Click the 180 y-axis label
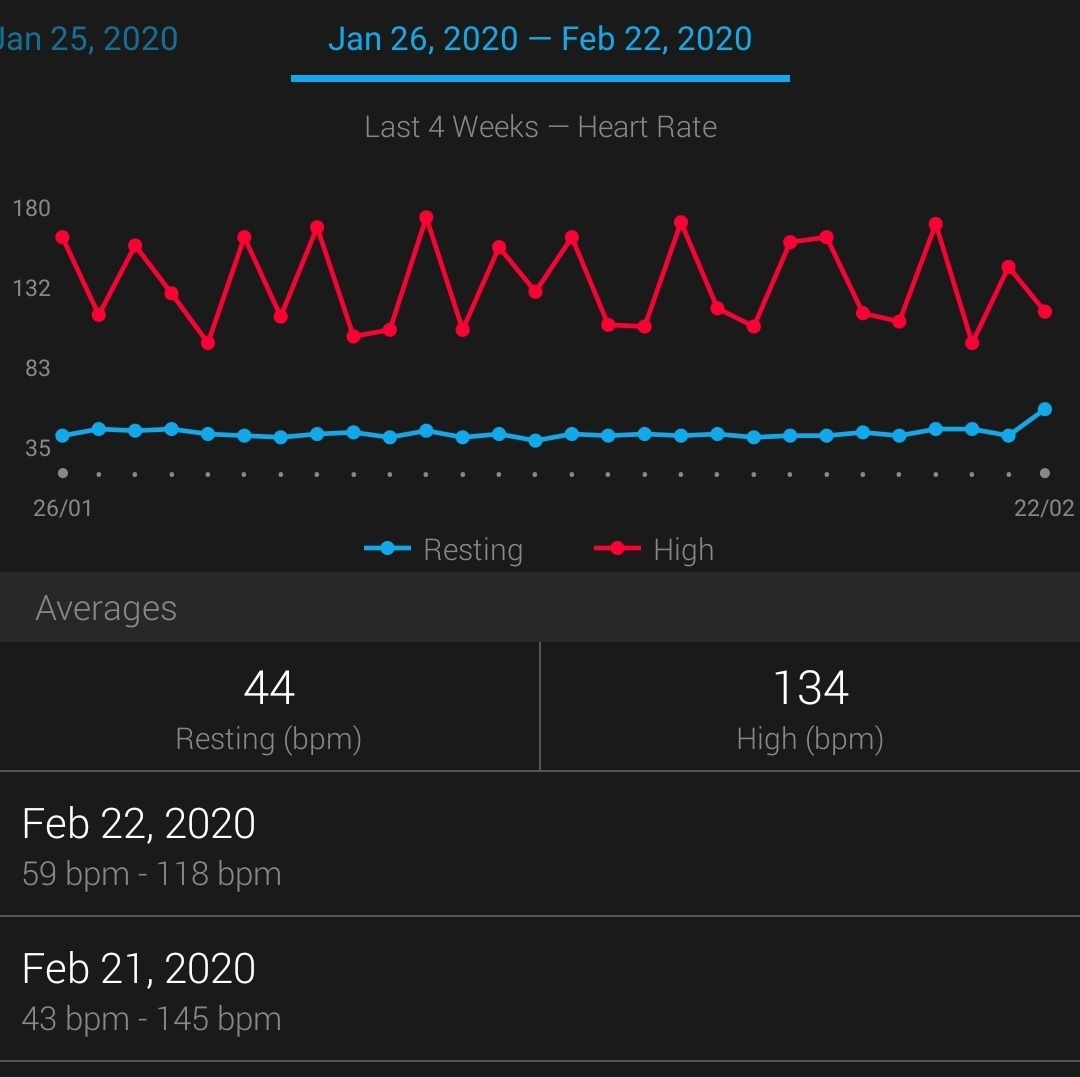The image size is (1080, 1077). pyautogui.click(x=31, y=208)
